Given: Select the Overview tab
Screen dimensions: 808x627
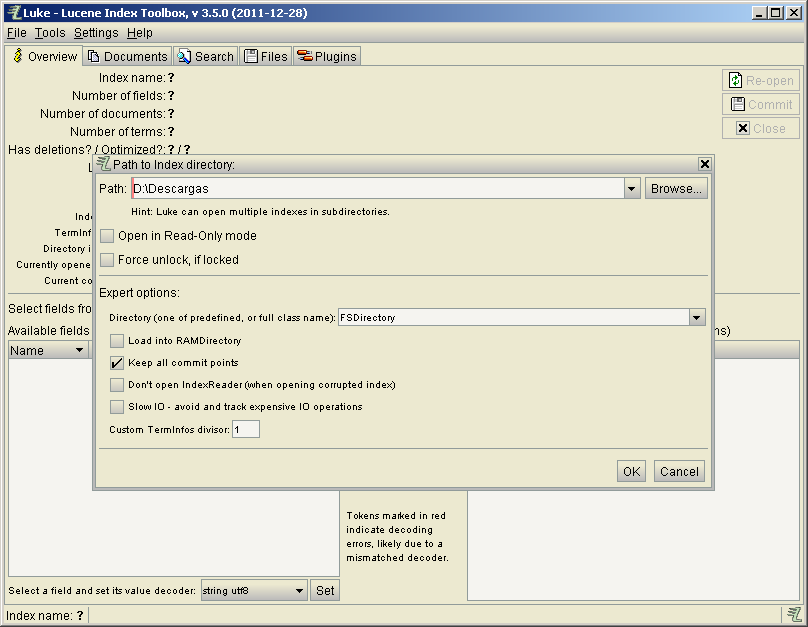Looking at the screenshot, I should 44,56.
